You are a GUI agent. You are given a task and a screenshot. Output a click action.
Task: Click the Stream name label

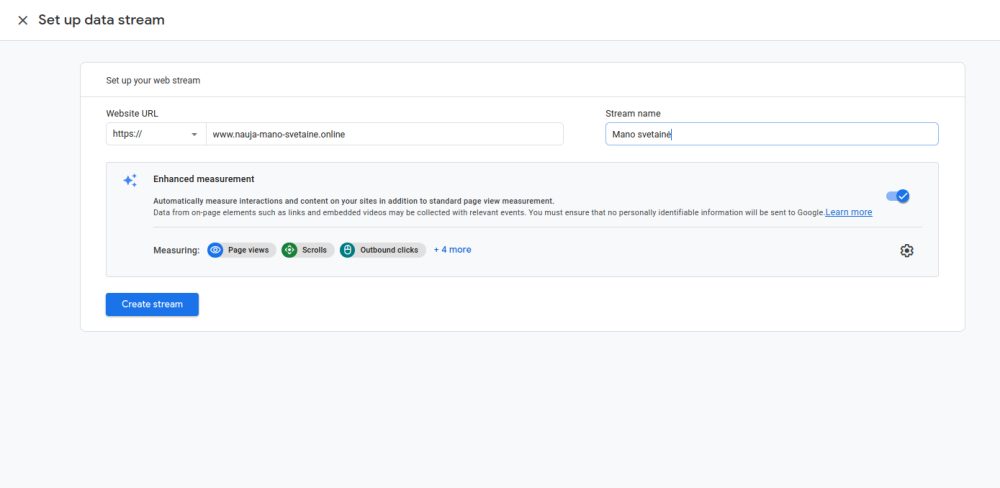[x=632, y=114]
